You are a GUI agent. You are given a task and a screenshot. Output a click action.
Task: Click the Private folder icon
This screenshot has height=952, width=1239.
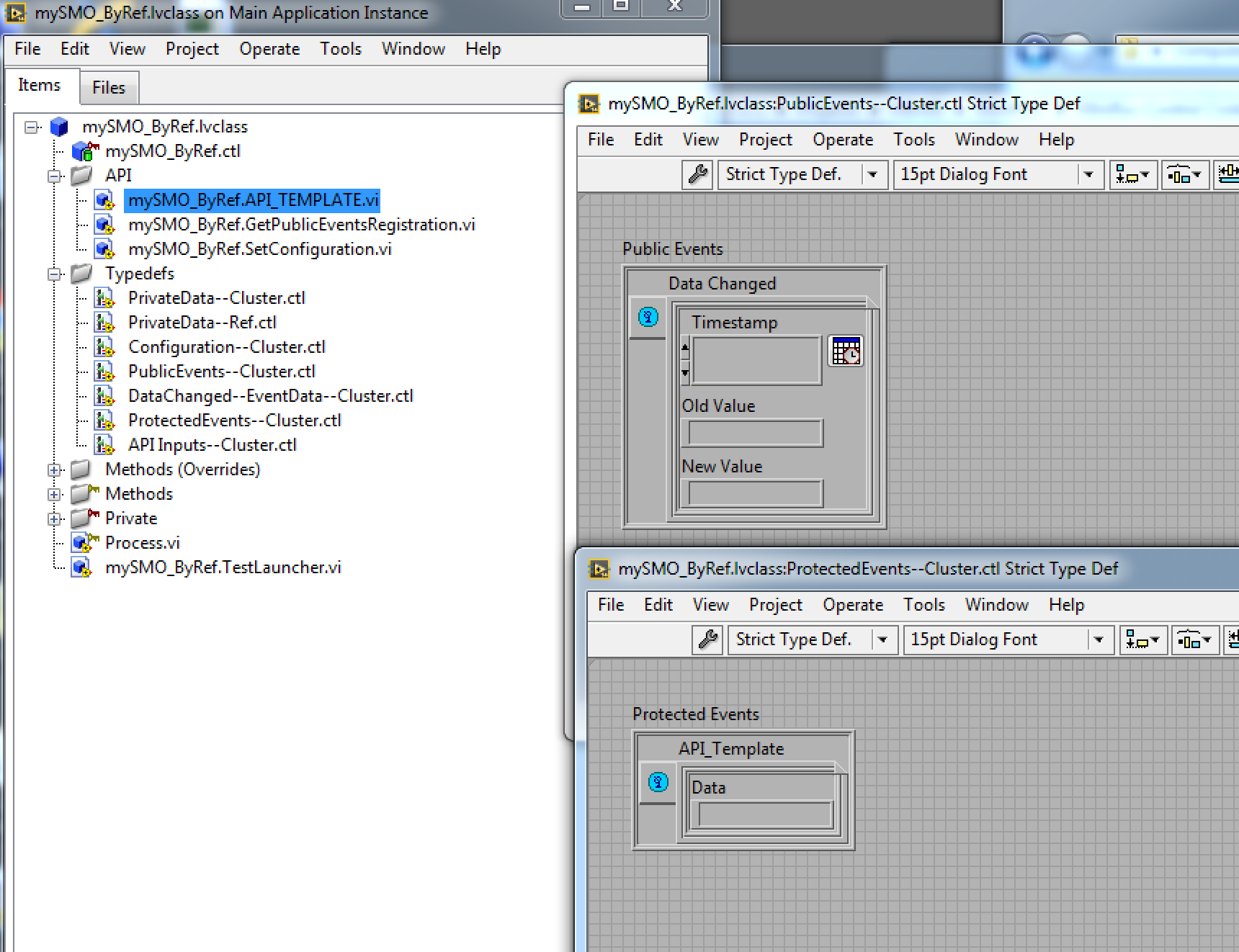(x=84, y=518)
